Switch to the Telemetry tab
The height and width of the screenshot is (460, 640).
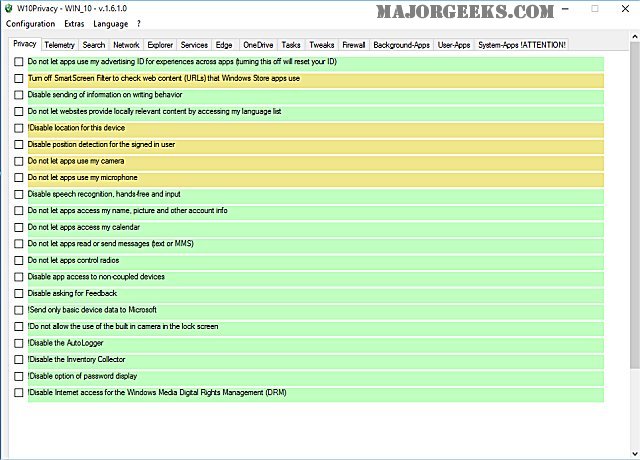59,45
